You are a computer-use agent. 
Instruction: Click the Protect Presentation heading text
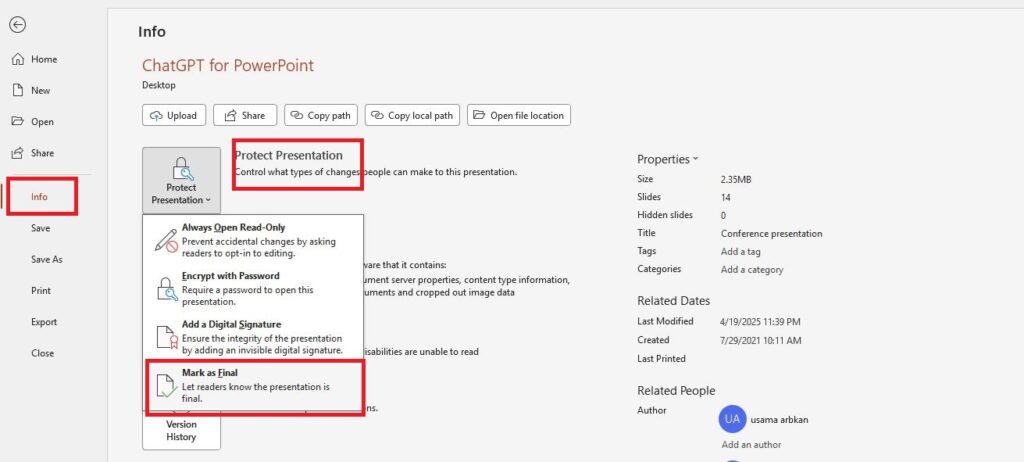(289, 156)
